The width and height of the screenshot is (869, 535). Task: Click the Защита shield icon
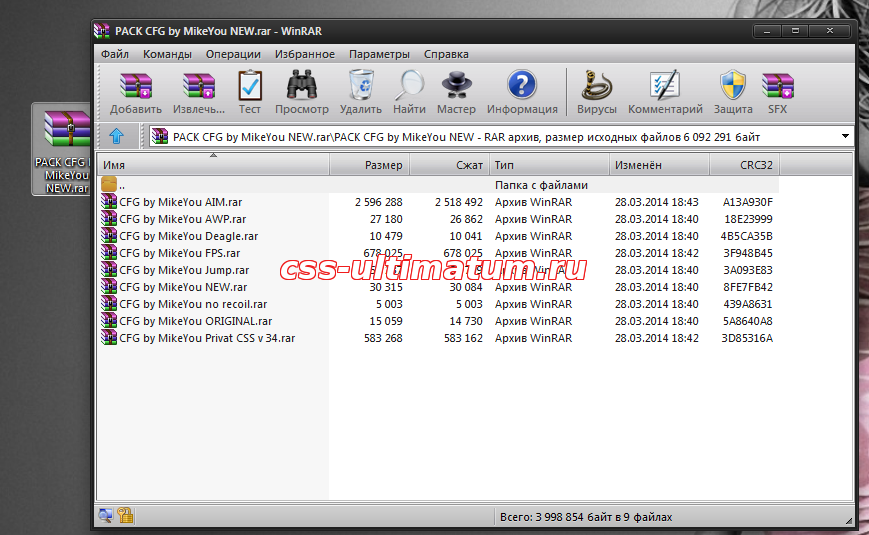733,85
